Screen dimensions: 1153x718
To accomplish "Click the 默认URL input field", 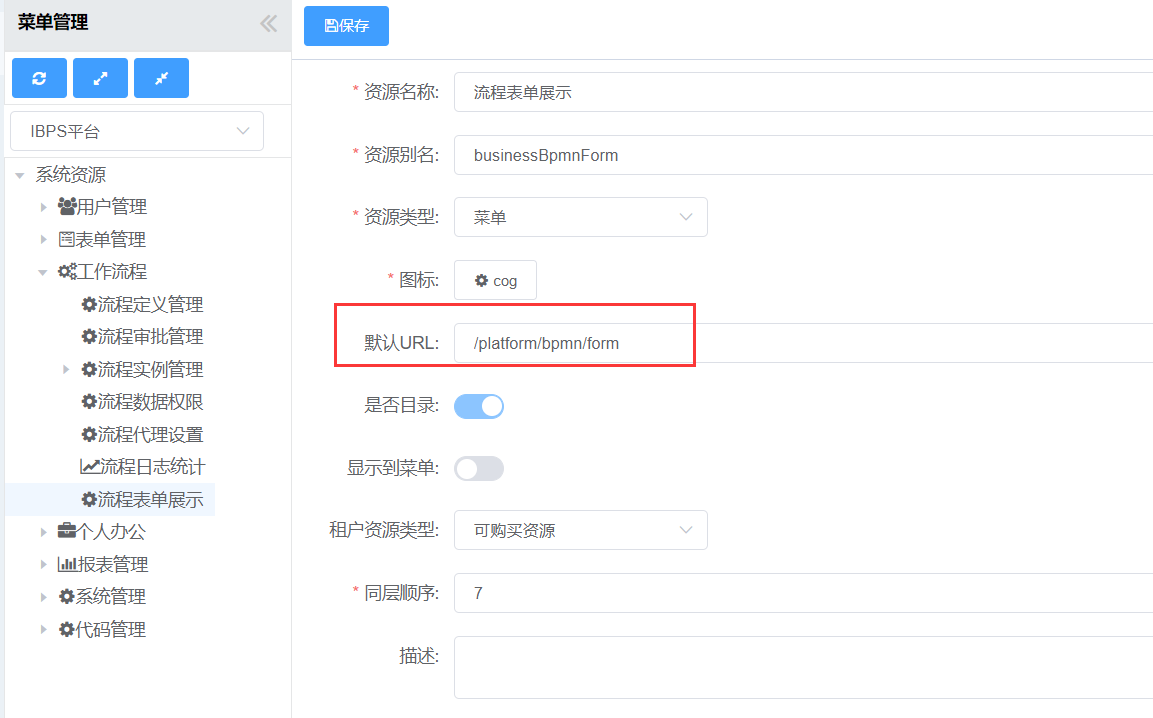I will (800, 343).
